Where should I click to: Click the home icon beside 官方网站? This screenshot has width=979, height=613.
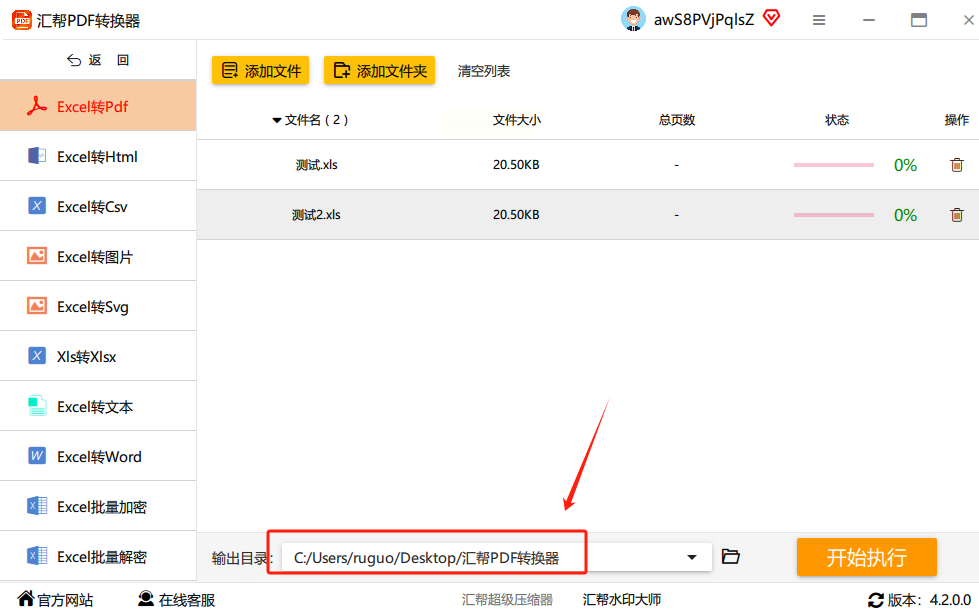pos(26,599)
